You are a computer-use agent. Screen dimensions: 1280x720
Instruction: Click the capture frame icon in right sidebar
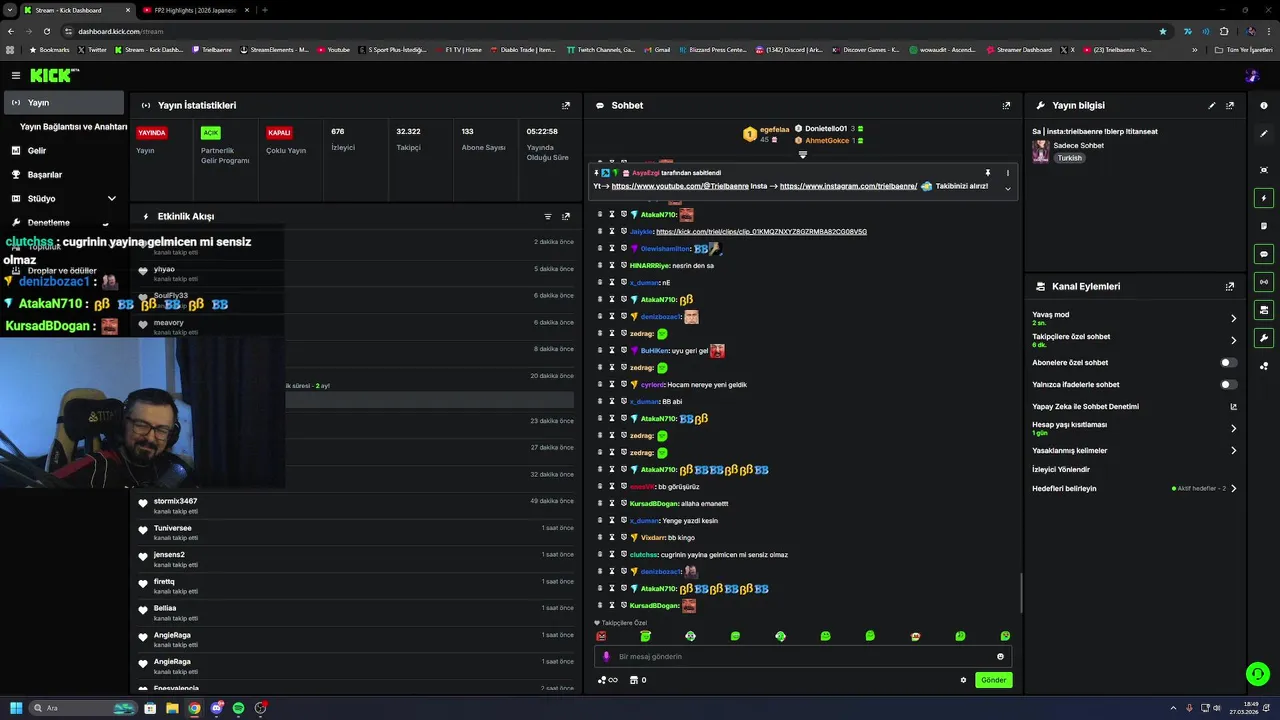1264,170
